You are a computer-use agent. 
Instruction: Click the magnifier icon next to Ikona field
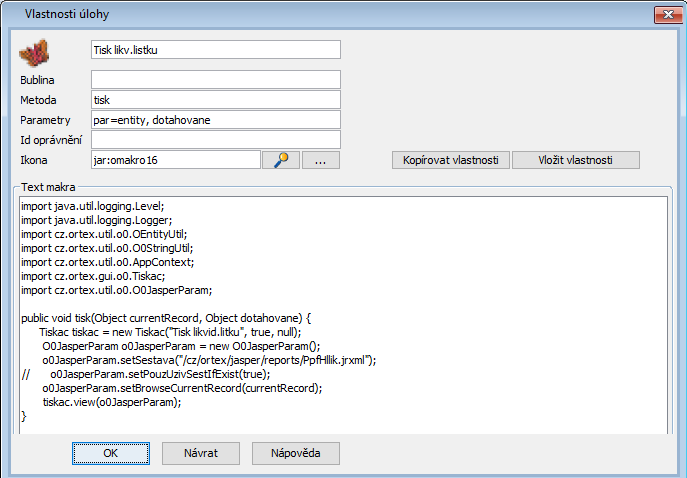point(281,160)
